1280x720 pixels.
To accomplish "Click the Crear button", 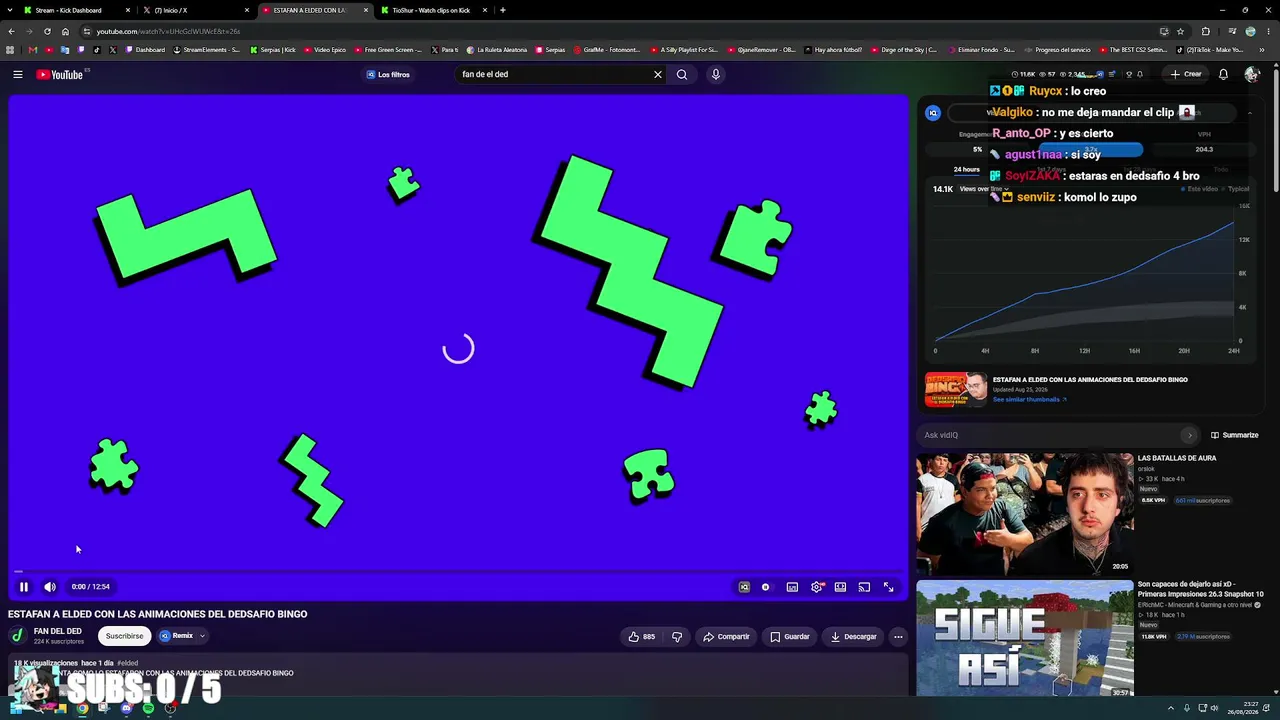I will click(1186, 74).
